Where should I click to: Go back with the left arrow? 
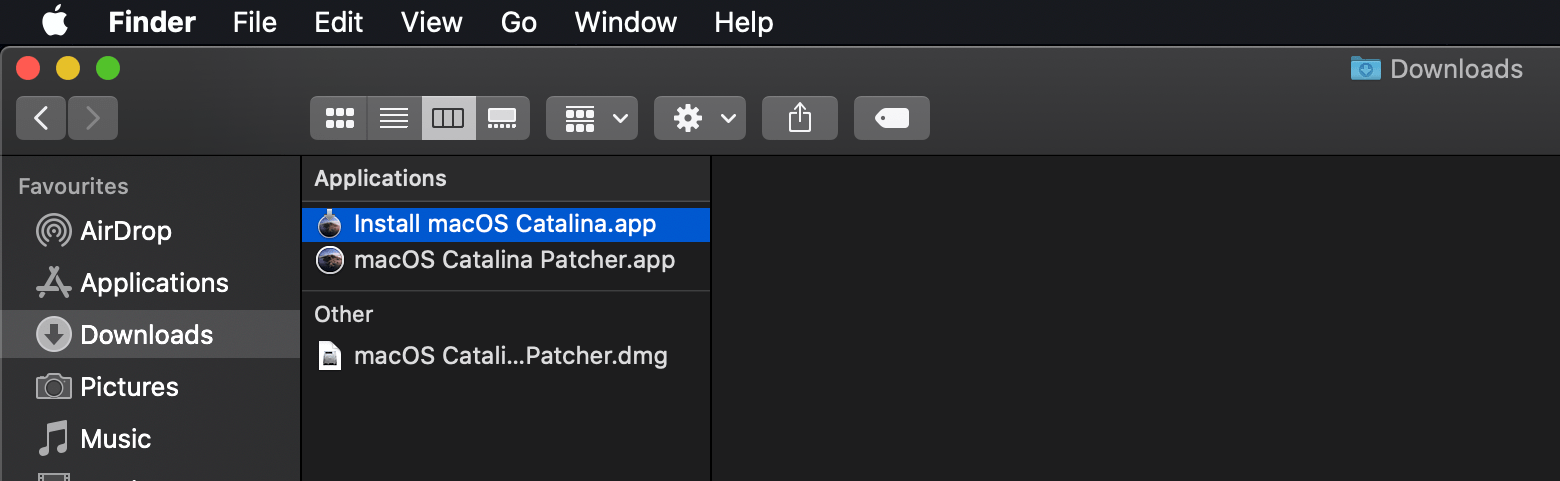point(41,118)
